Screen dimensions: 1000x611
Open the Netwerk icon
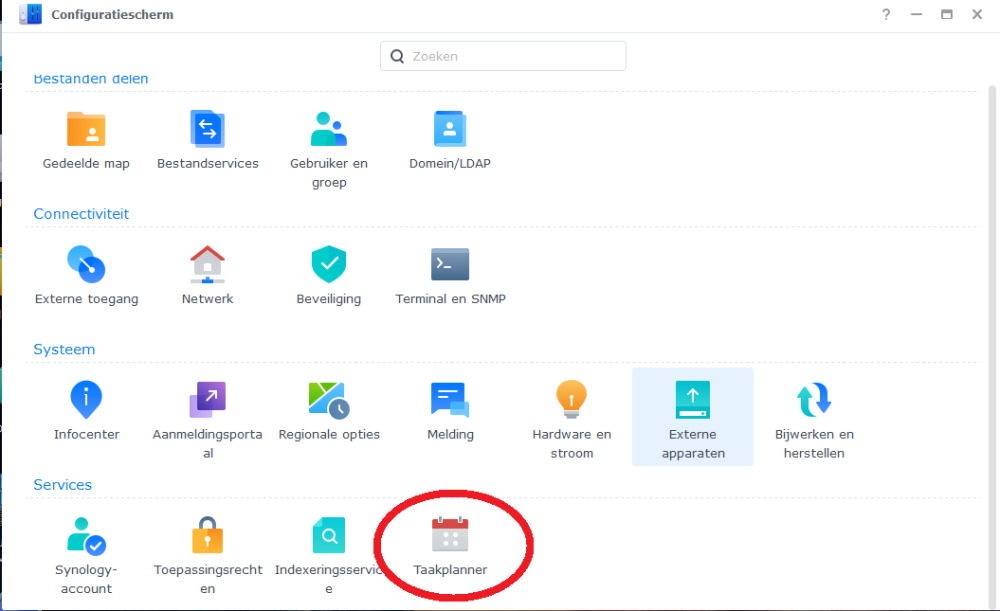click(207, 264)
